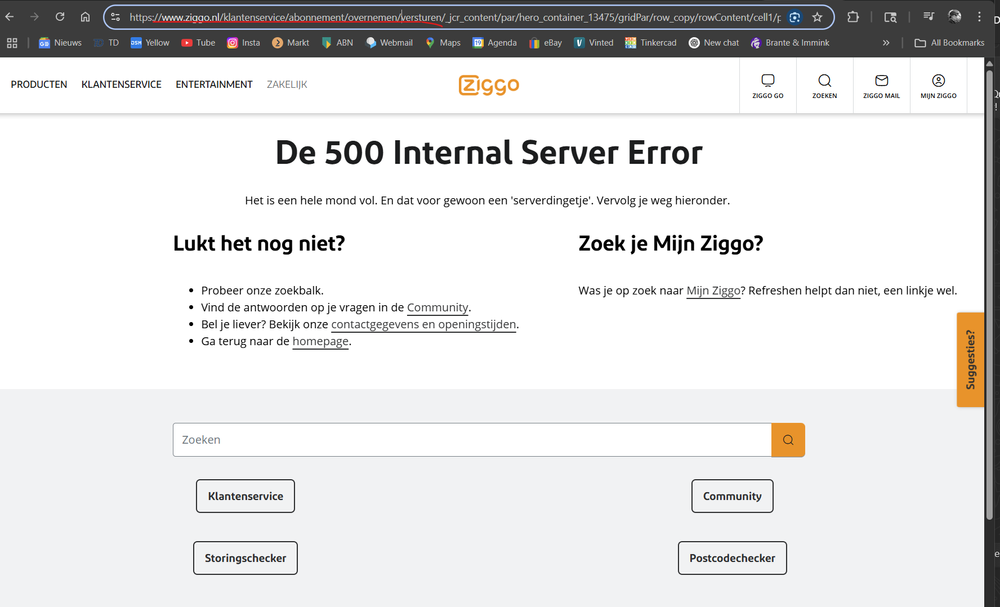Screen dimensions: 1000x607
Task: Open the Agenda bookmark
Action: pyautogui.click(x=494, y=43)
